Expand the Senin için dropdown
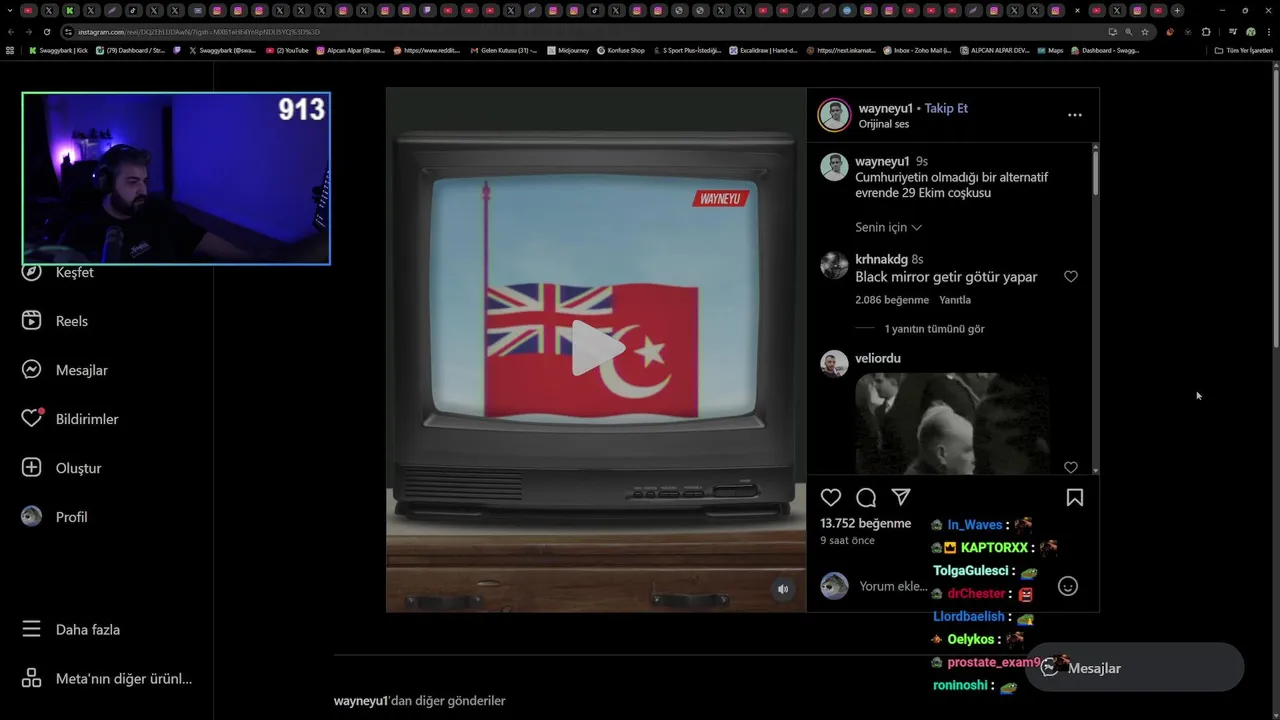The image size is (1280, 720). pos(888,227)
